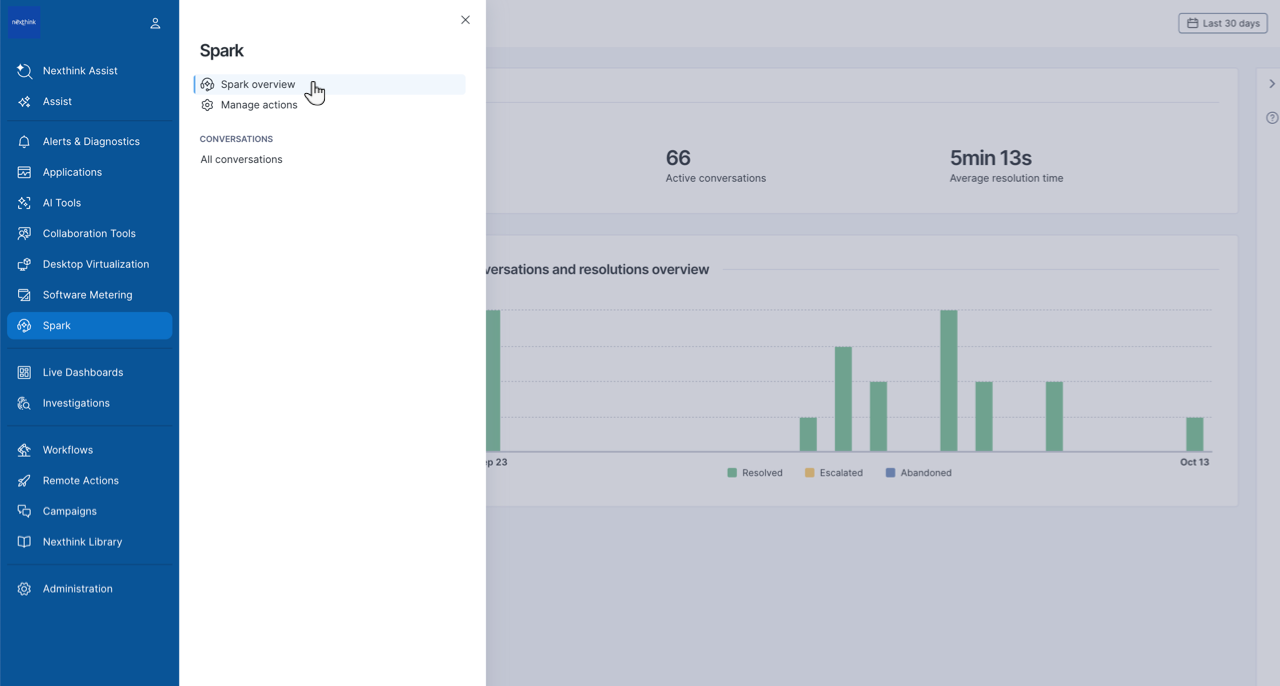Click the AI Tools sidebar icon
The height and width of the screenshot is (686, 1280).
tap(24, 203)
